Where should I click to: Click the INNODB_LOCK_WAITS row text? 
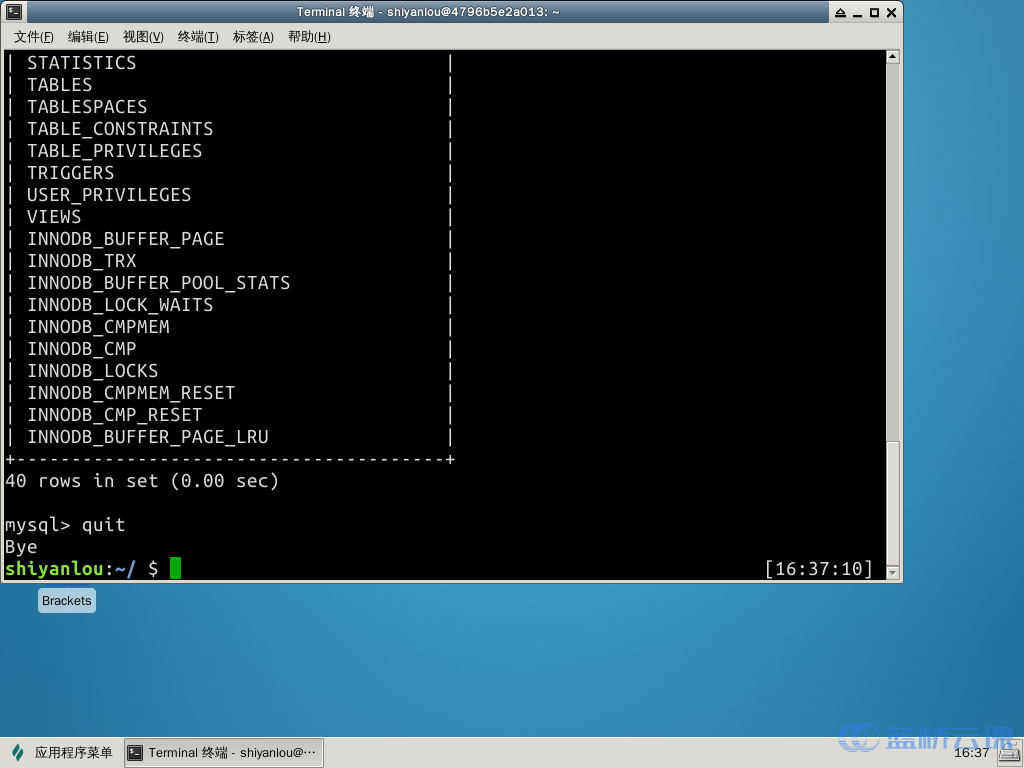pyautogui.click(x=120, y=305)
